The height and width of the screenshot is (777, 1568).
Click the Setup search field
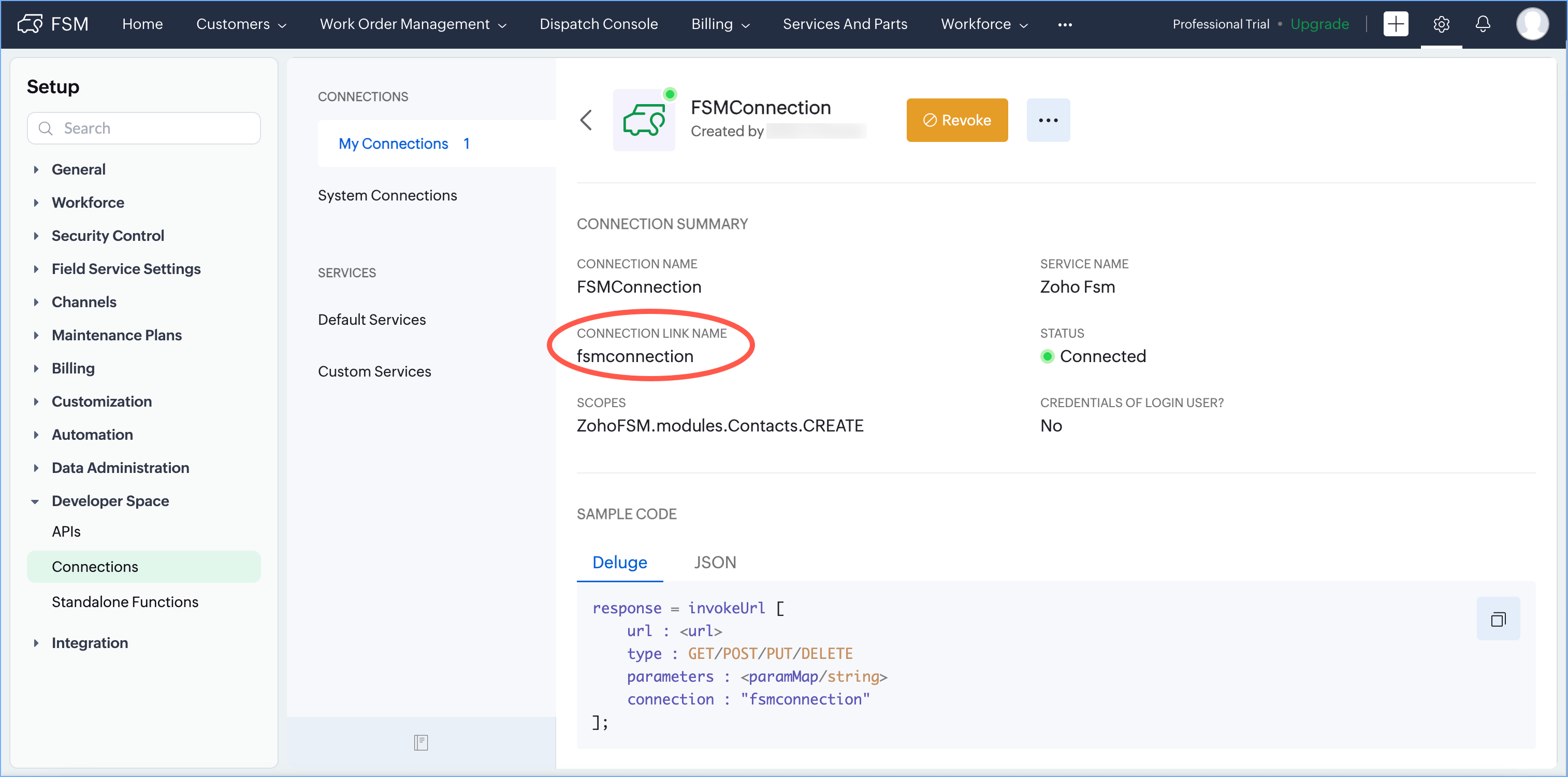coord(143,128)
